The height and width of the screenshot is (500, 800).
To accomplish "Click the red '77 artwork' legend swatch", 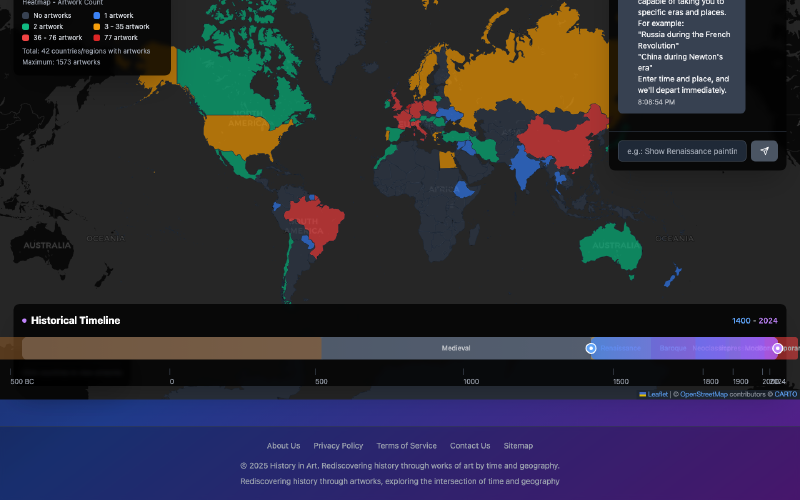I will click(96, 37).
